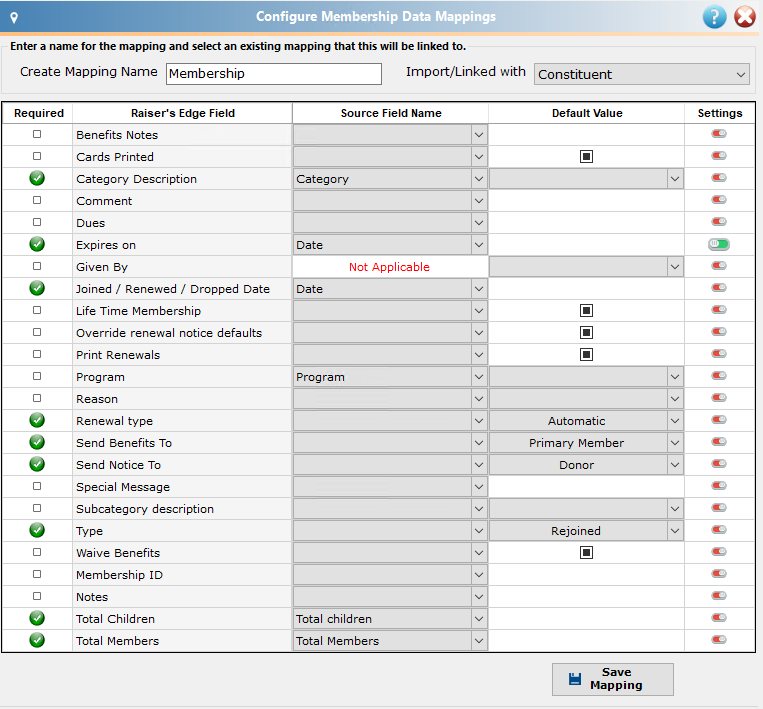763x709 pixels.
Task: Click green required checkmark for Send Benefits To
Action: pos(37,442)
